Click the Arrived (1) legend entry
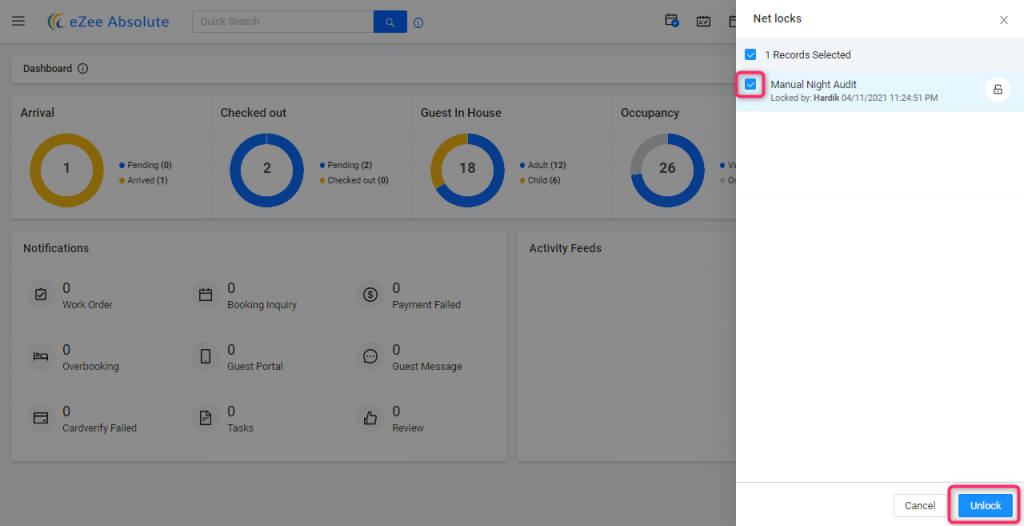The width and height of the screenshot is (1024, 526). [144, 180]
